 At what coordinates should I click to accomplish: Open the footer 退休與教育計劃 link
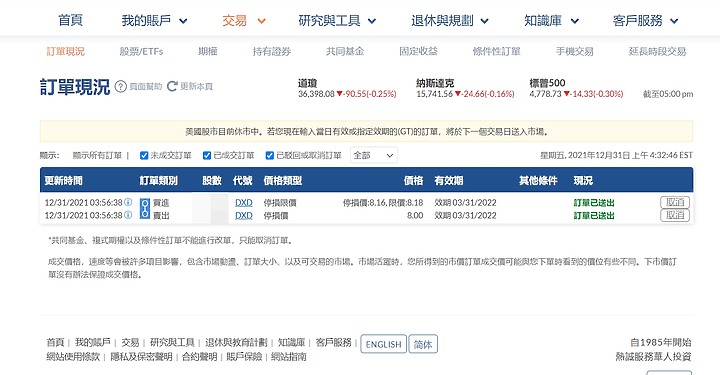[x=236, y=342]
